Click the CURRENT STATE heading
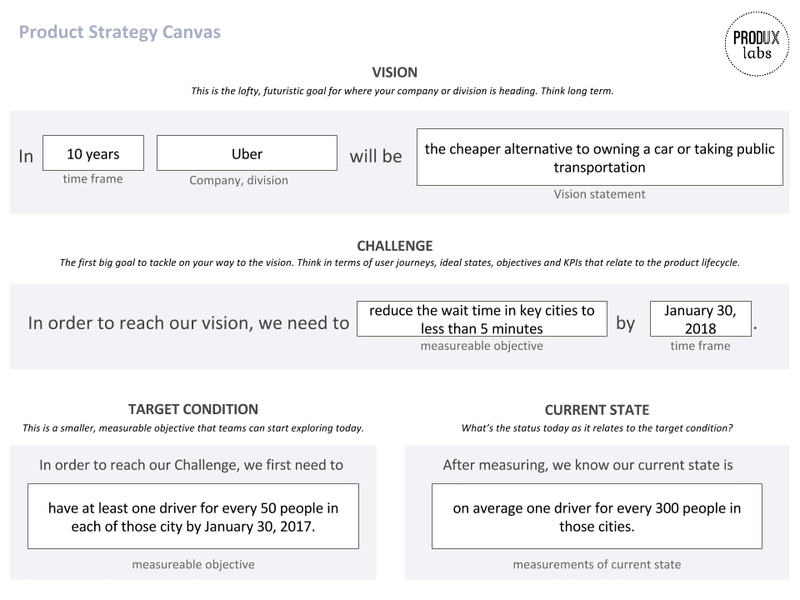The height and width of the screenshot is (600, 800). [597, 410]
